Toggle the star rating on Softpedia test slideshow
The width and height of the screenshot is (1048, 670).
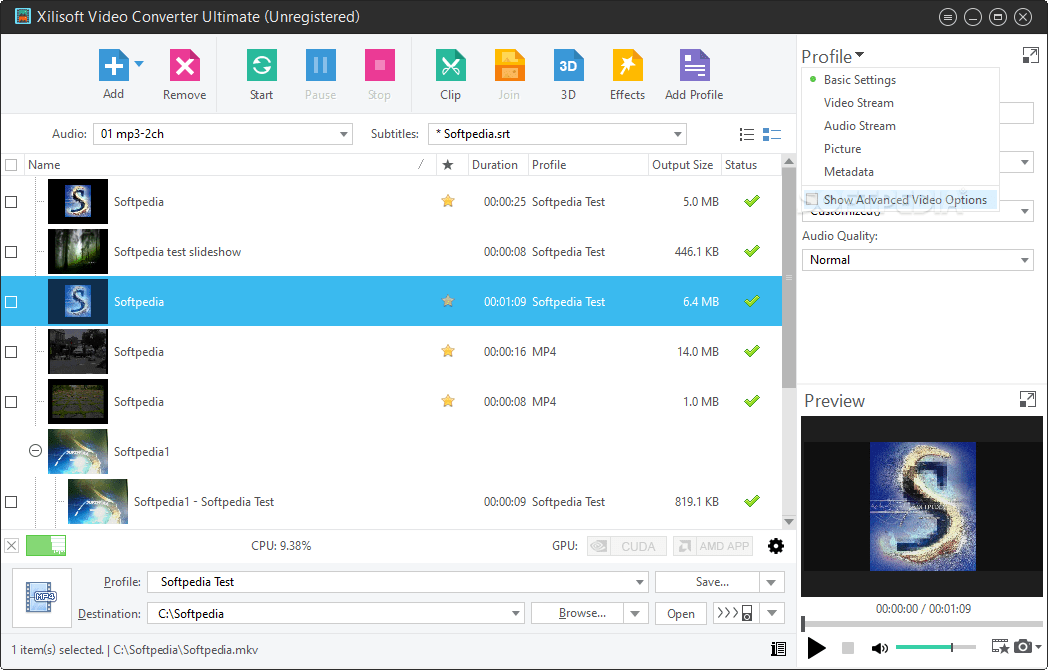[x=447, y=251]
